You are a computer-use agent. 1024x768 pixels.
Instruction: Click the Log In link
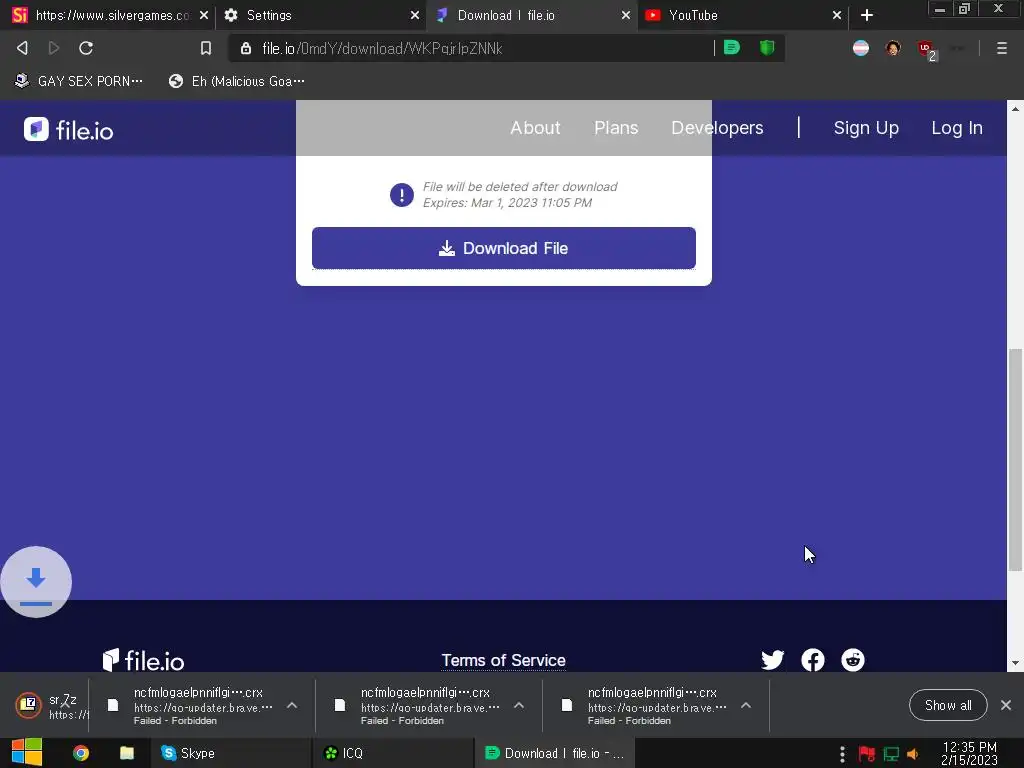957,127
